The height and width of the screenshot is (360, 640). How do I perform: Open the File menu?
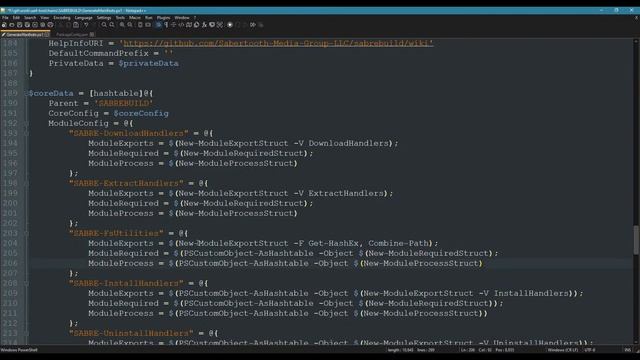(x=5, y=18)
